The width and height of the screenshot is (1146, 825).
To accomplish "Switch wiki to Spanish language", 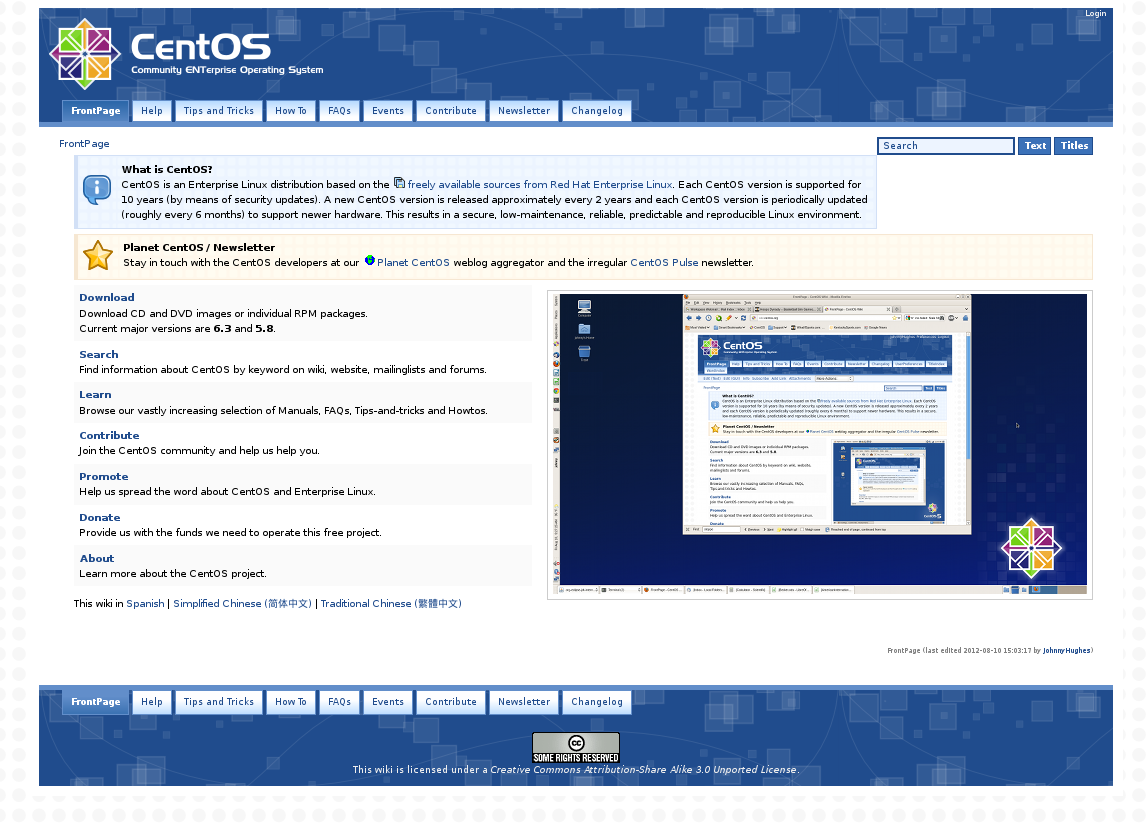I will [x=145, y=604].
